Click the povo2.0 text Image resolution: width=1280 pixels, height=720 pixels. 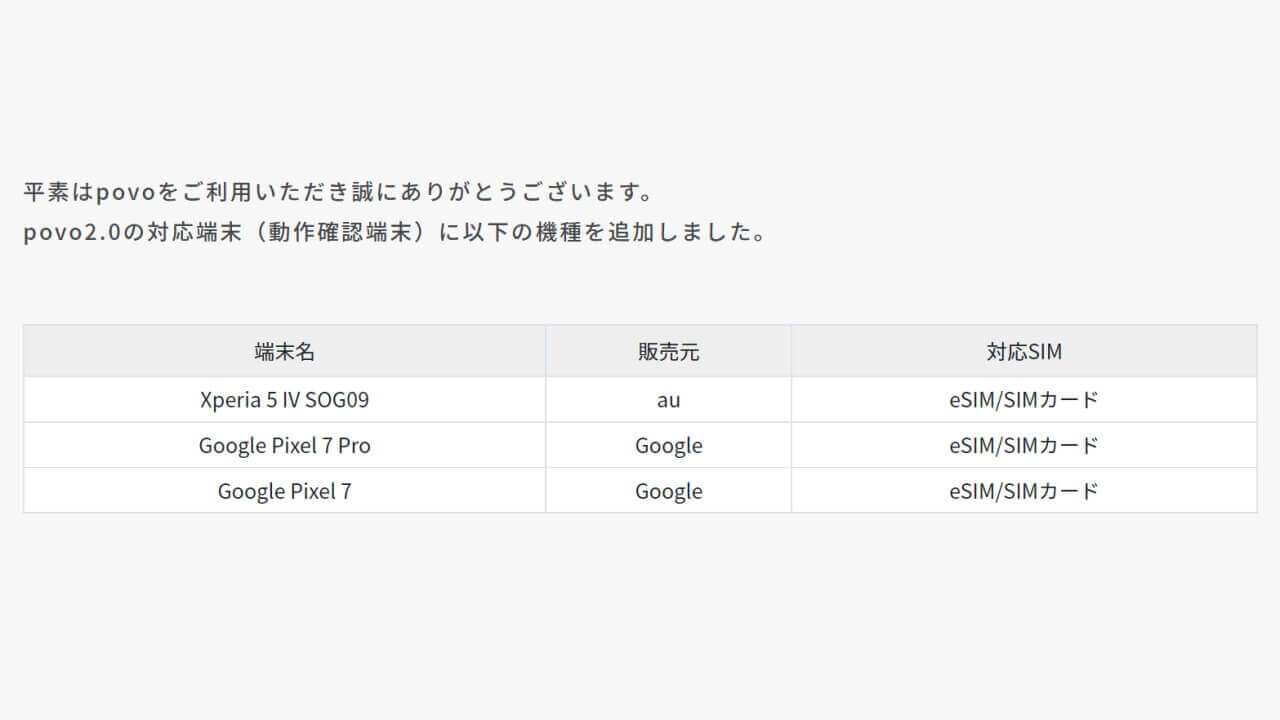72,233
